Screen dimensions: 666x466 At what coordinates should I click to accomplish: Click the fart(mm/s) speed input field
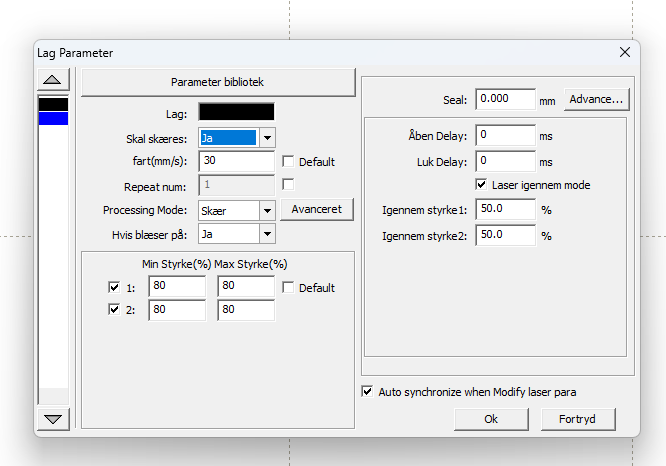point(236,161)
